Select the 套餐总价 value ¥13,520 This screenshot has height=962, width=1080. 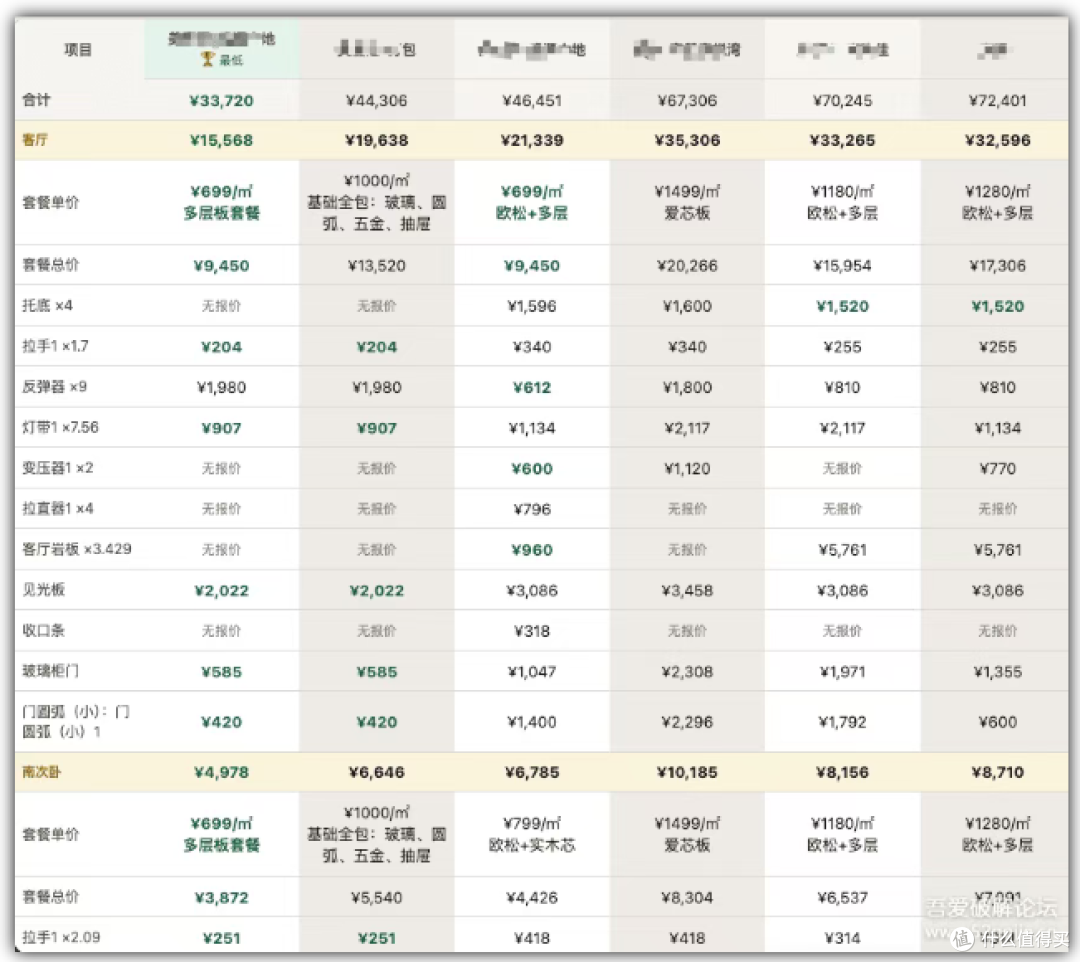click(x=377, y=266)
